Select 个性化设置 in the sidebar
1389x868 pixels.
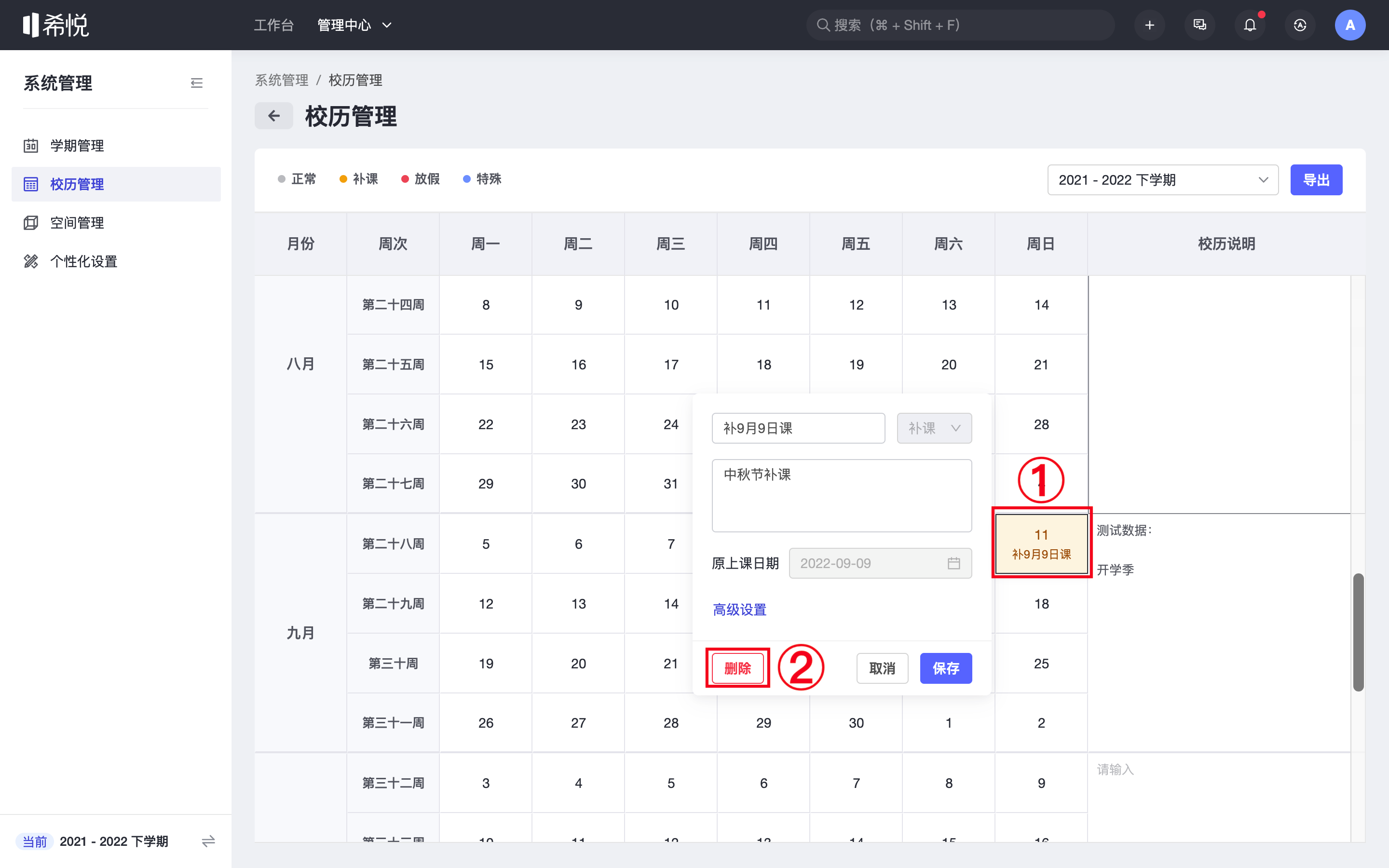click(x=116, y=261)
